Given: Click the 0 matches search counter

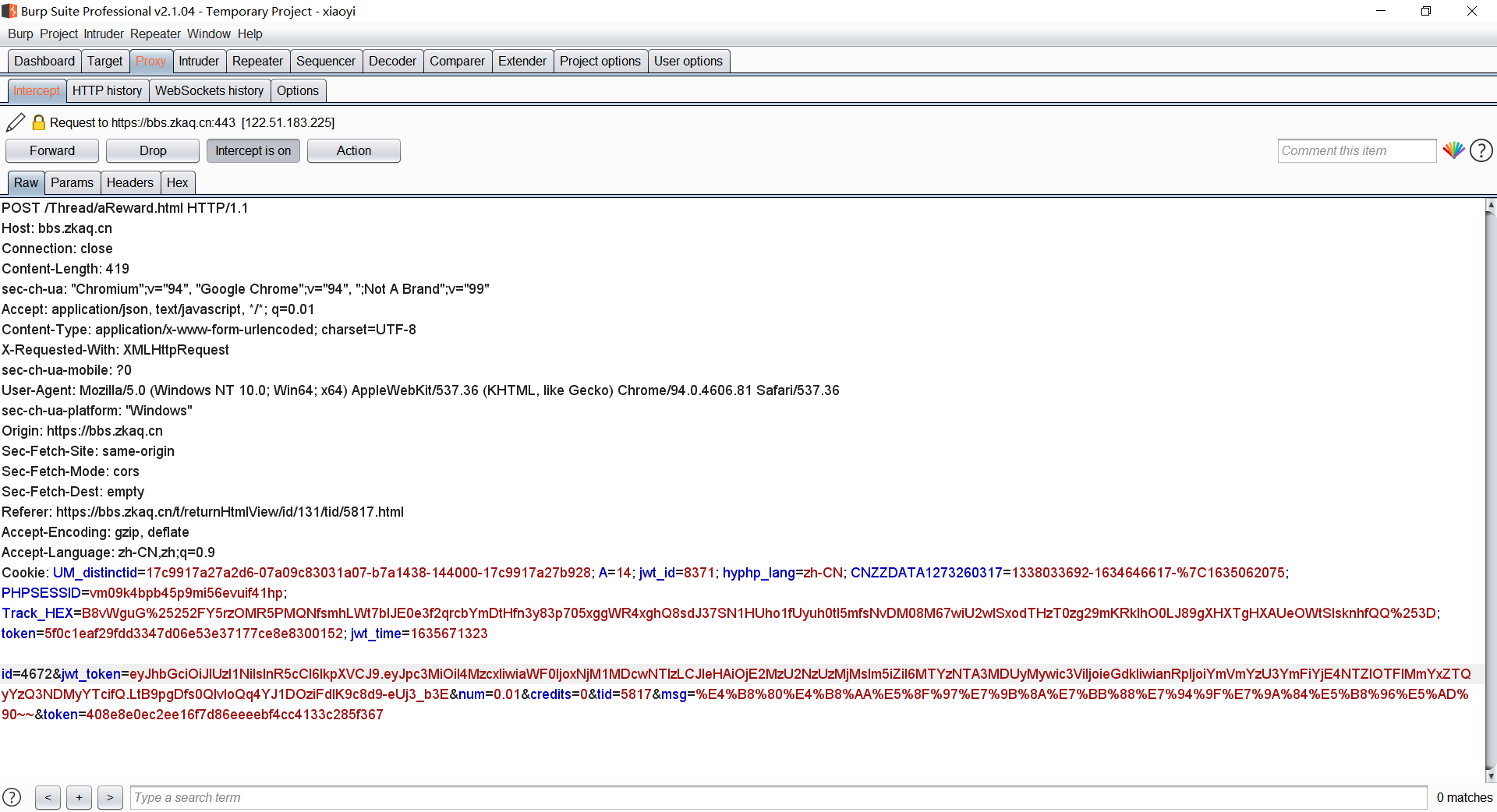Looking at the screenshot, I should tap(1464, 797).
